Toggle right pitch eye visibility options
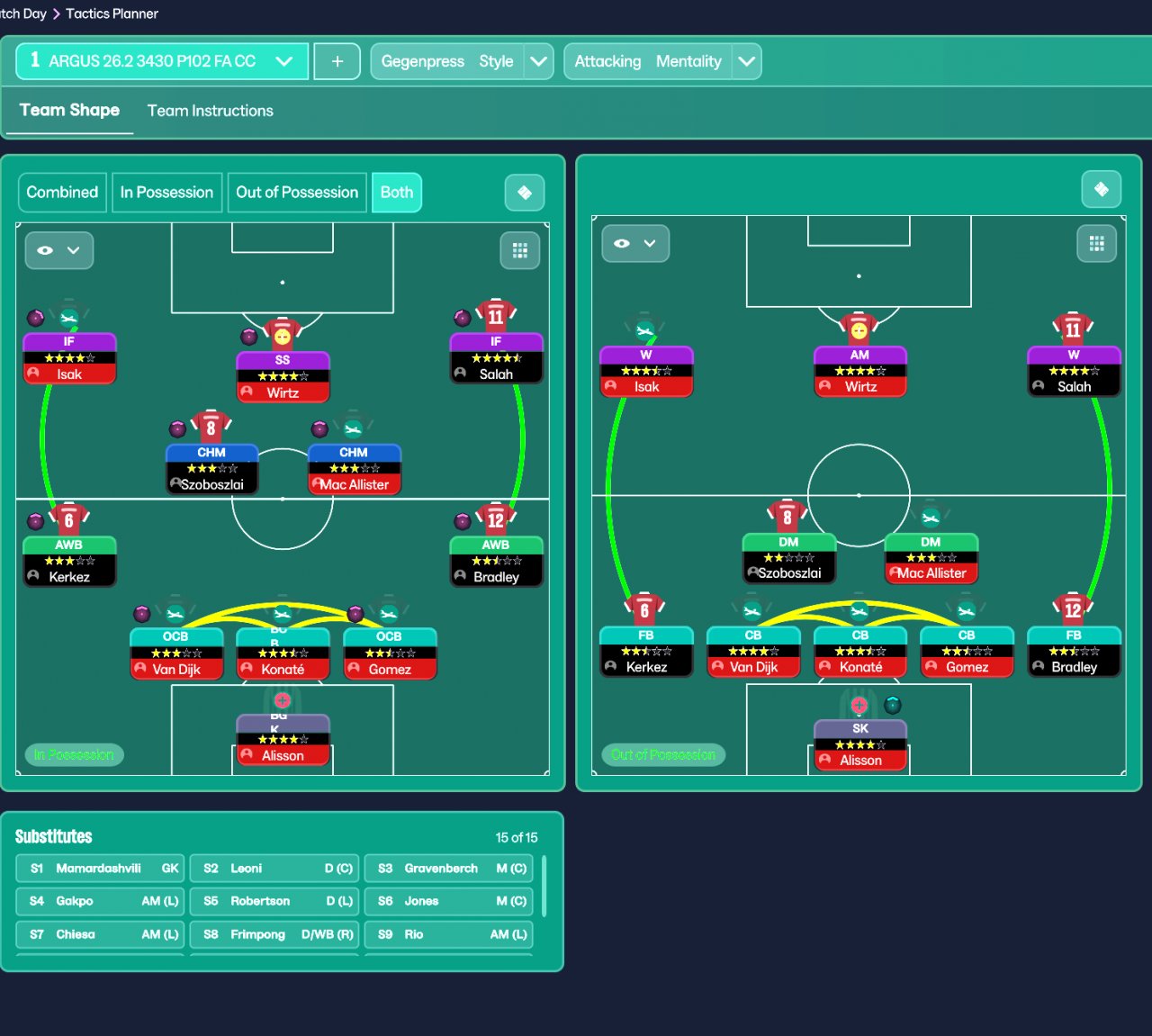 (622, 243)
